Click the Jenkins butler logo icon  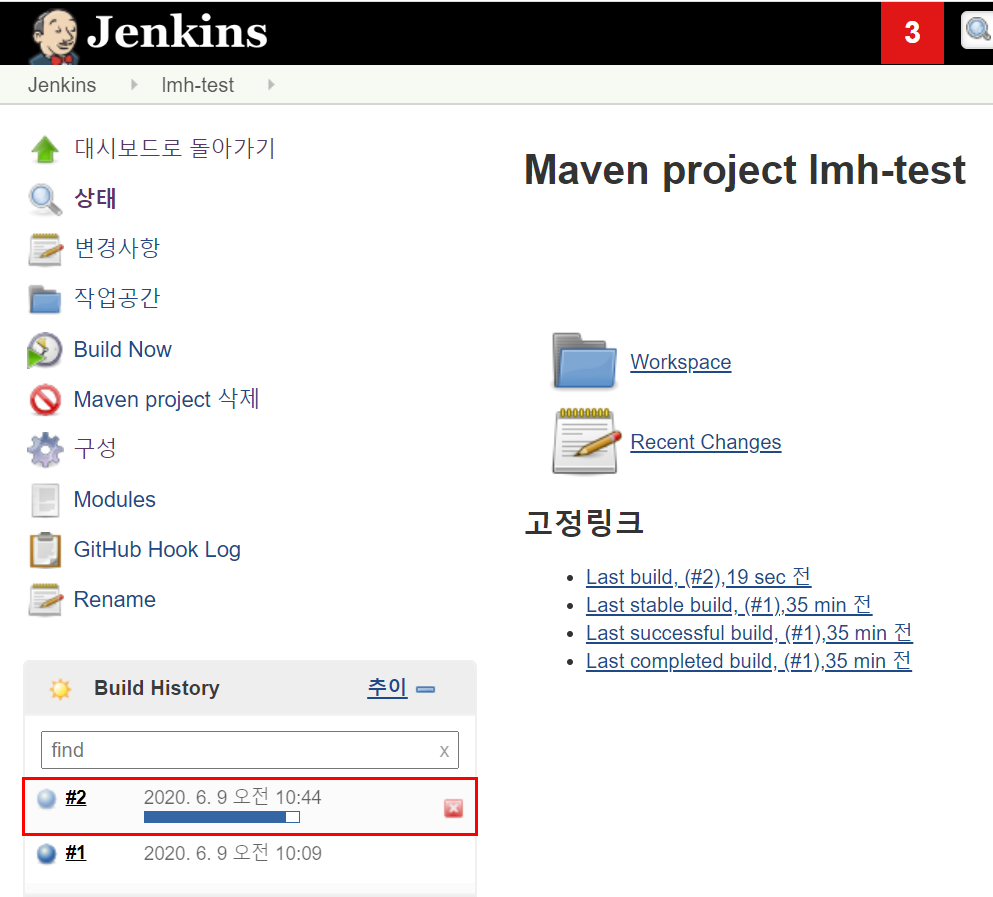point(54,36)
